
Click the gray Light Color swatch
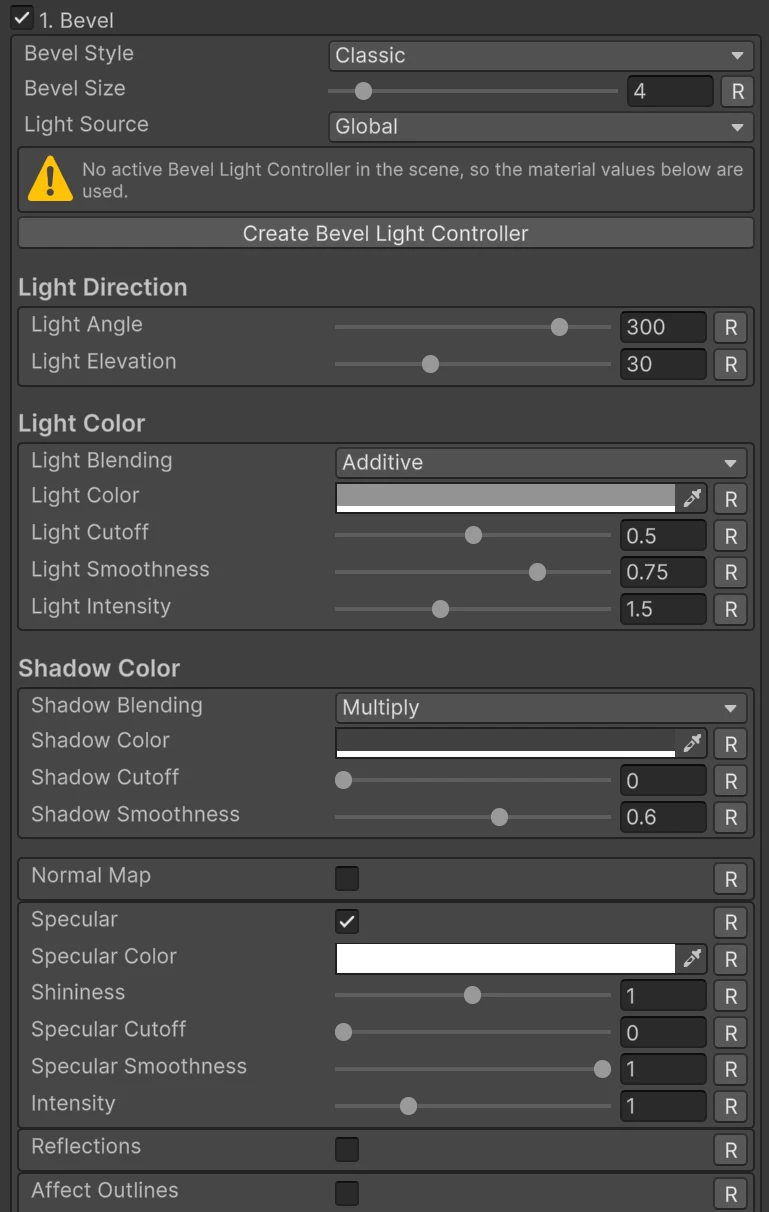[x=506, y=498]
